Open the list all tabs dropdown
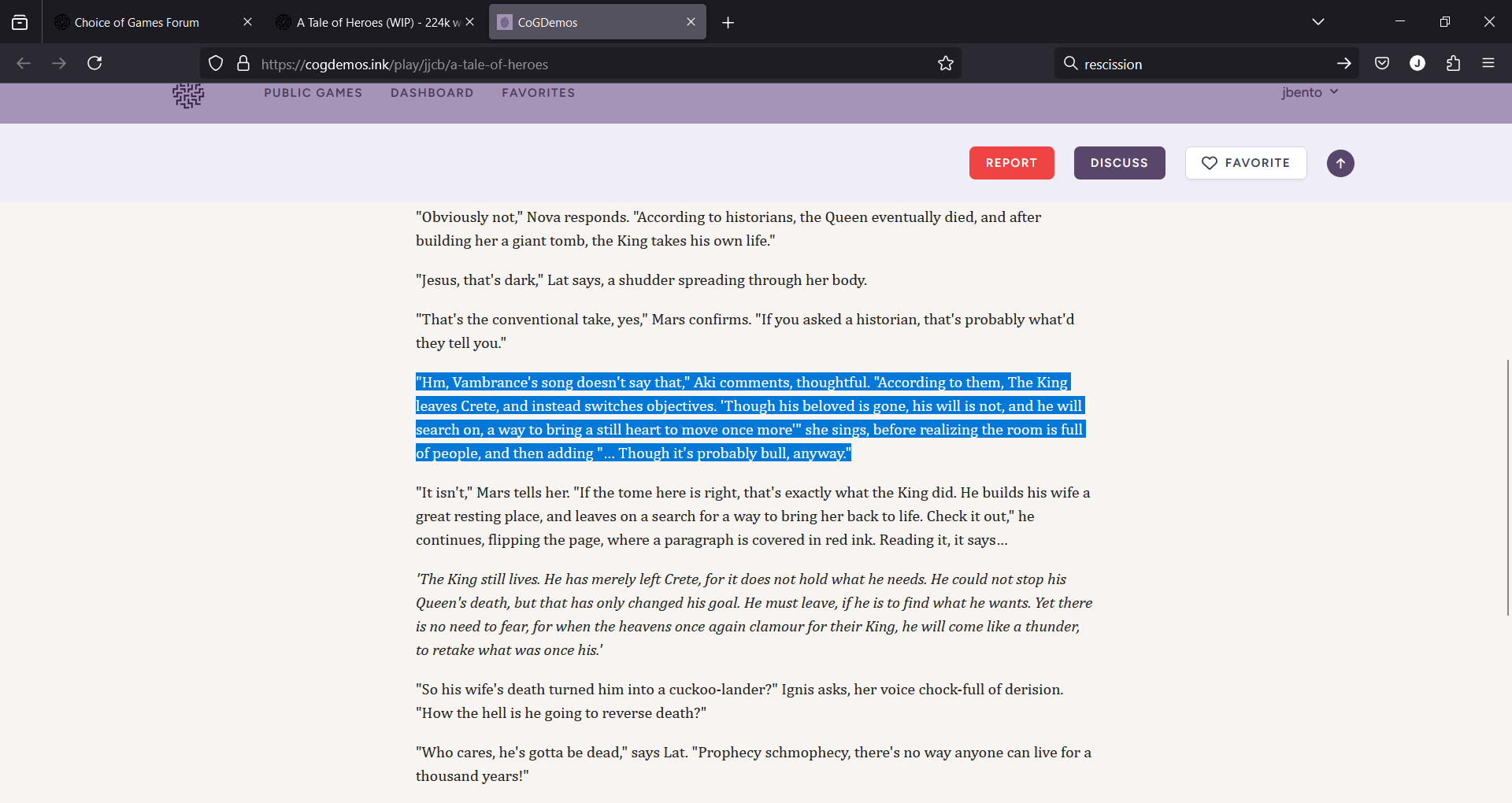Image resolution: width=1512 pixels, height=803 pixels. pyautogui.click(x=1318, y=22)
